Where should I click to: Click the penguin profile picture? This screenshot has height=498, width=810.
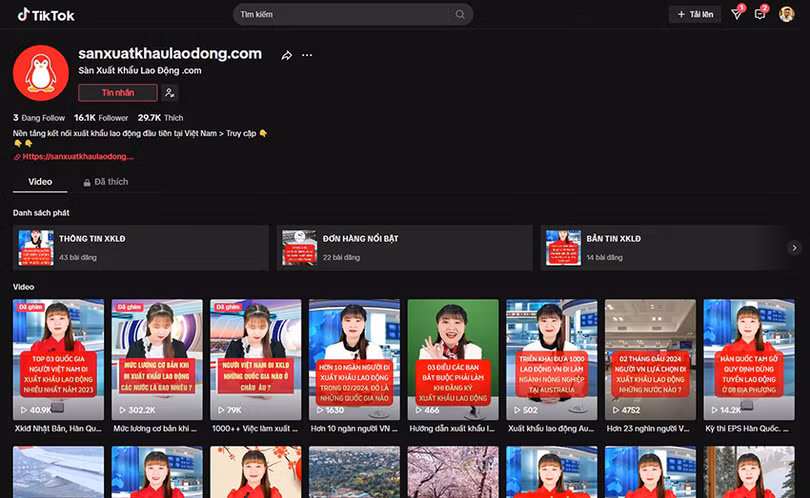[x=40, y=74]
